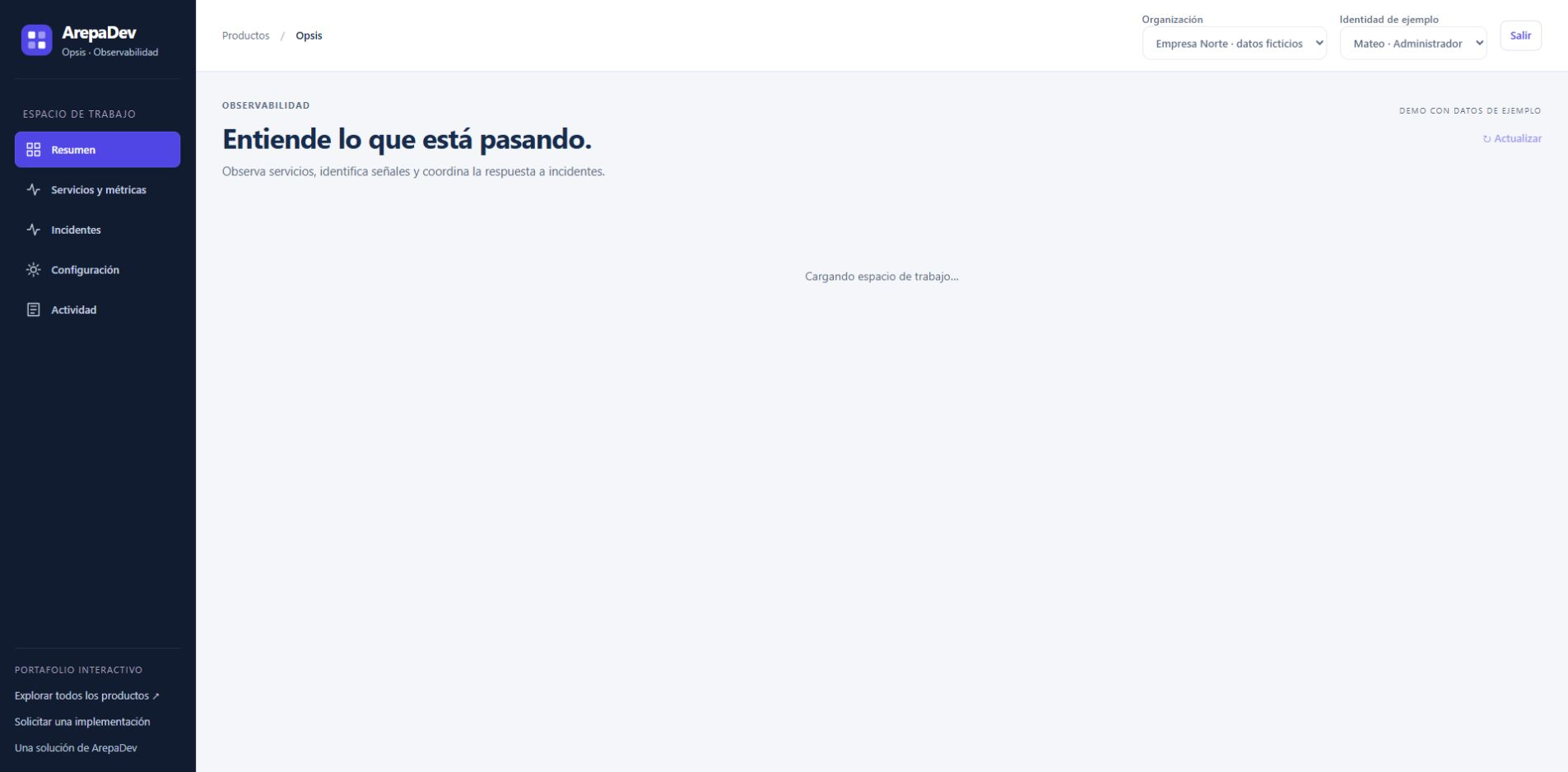Go to Productos breadcrumb
Screen dimensions: 1568x772
pos(245,35)
